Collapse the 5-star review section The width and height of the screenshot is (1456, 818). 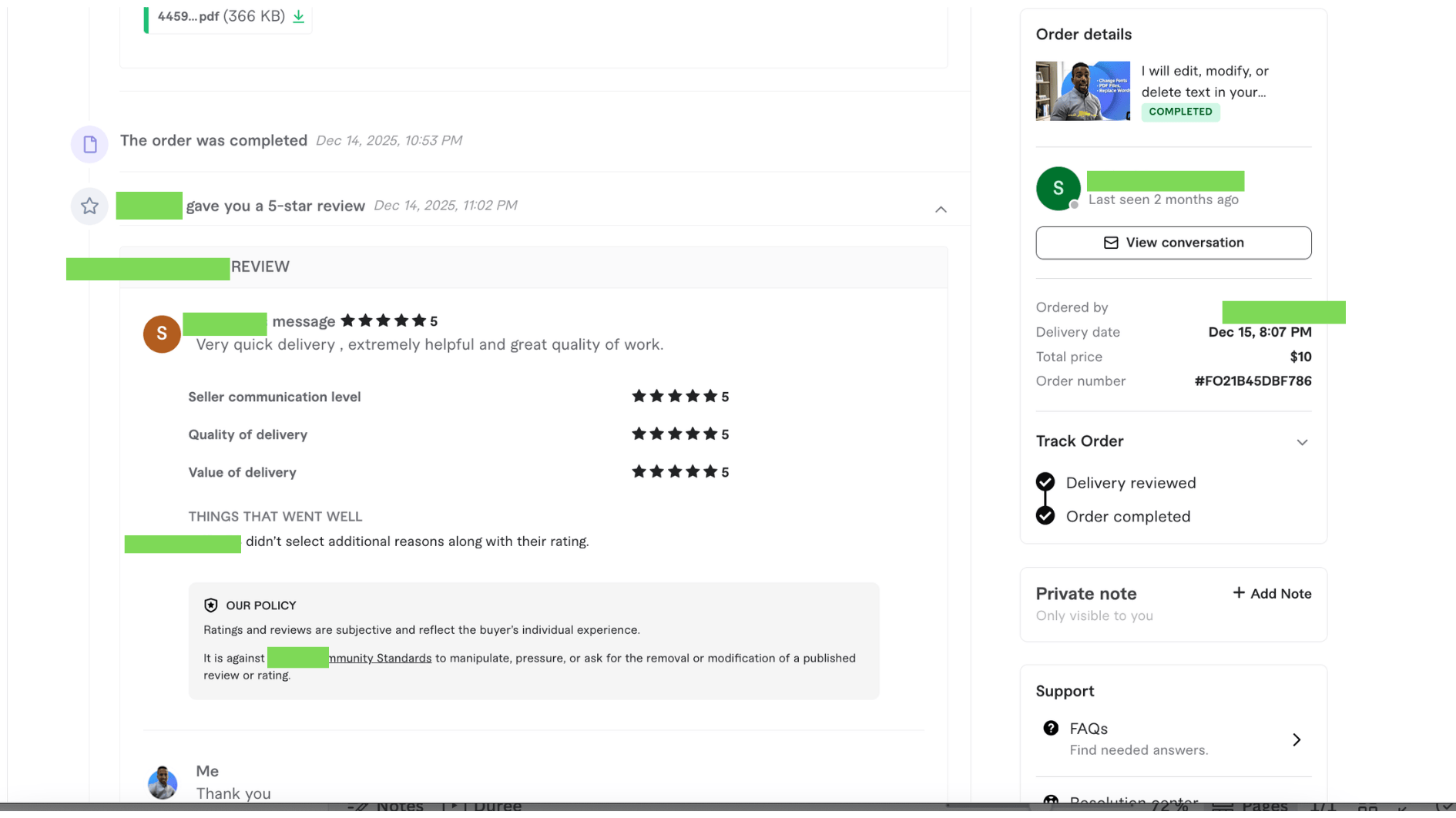941,210
